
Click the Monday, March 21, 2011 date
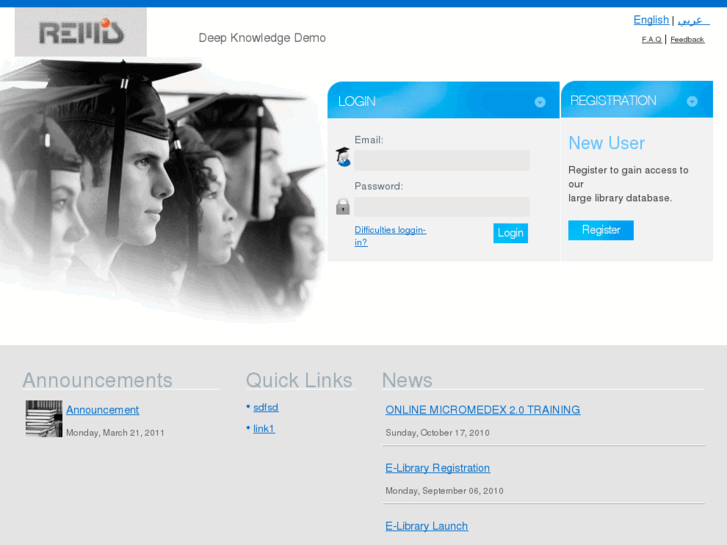(x=115, y=433)
